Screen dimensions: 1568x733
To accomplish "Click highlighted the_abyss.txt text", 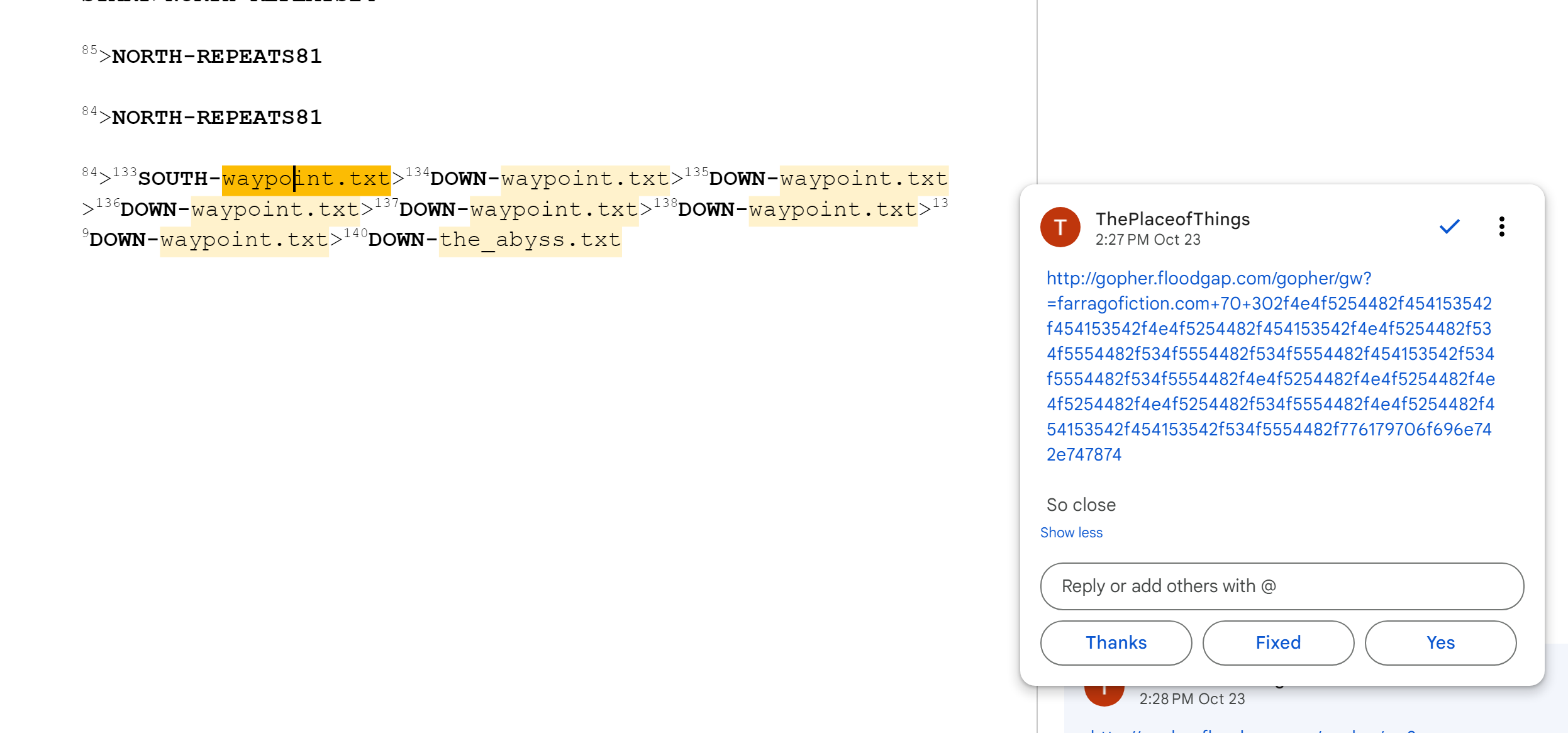I will 530,240.
